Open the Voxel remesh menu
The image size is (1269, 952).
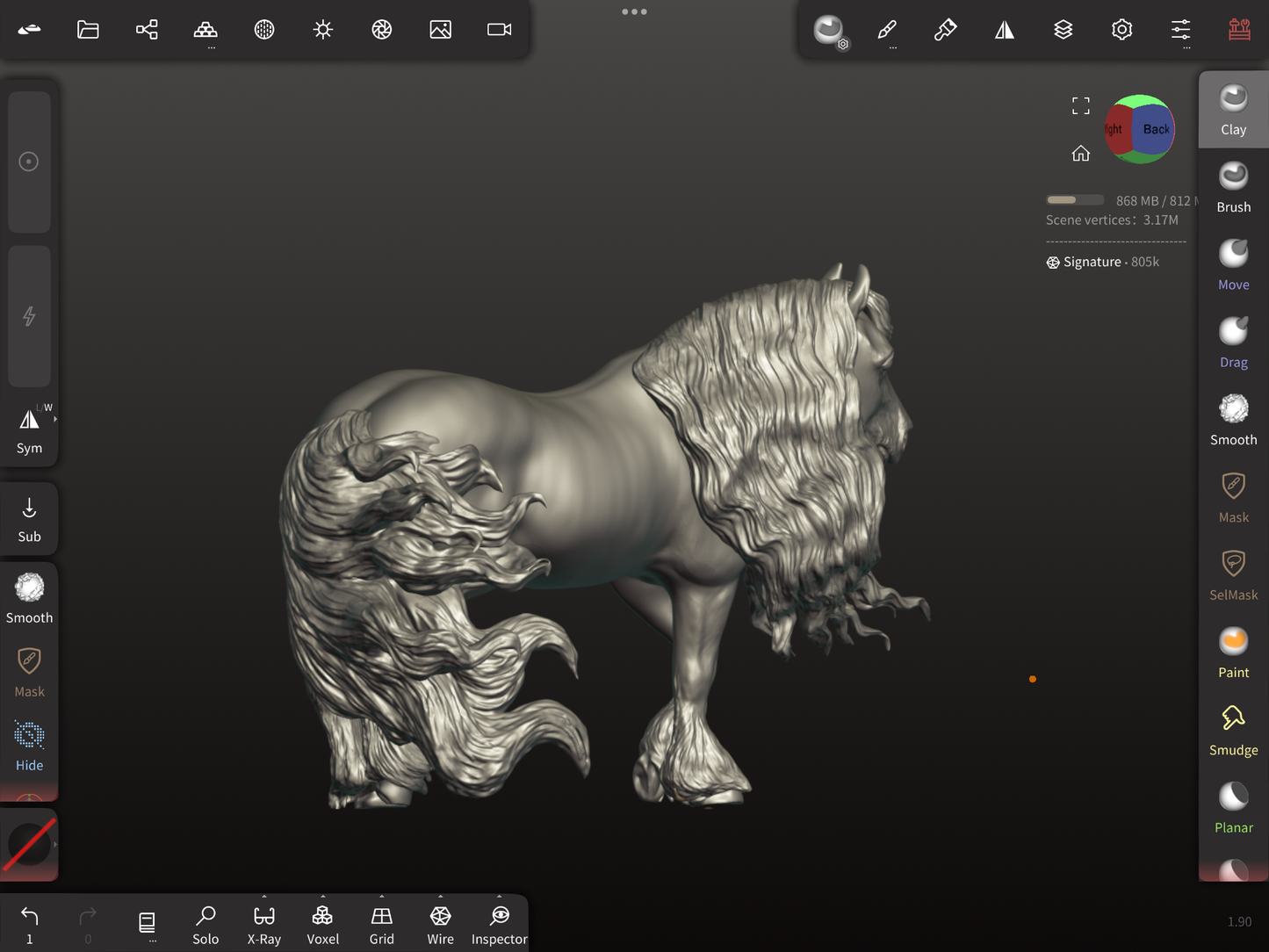coord(322,925)
